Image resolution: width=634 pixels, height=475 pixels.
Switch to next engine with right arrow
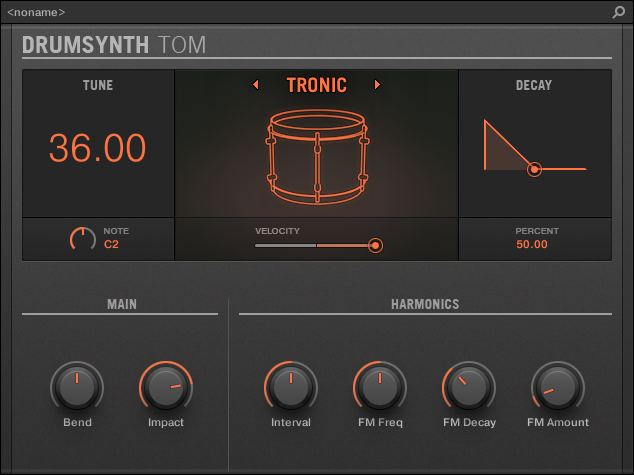377,85
